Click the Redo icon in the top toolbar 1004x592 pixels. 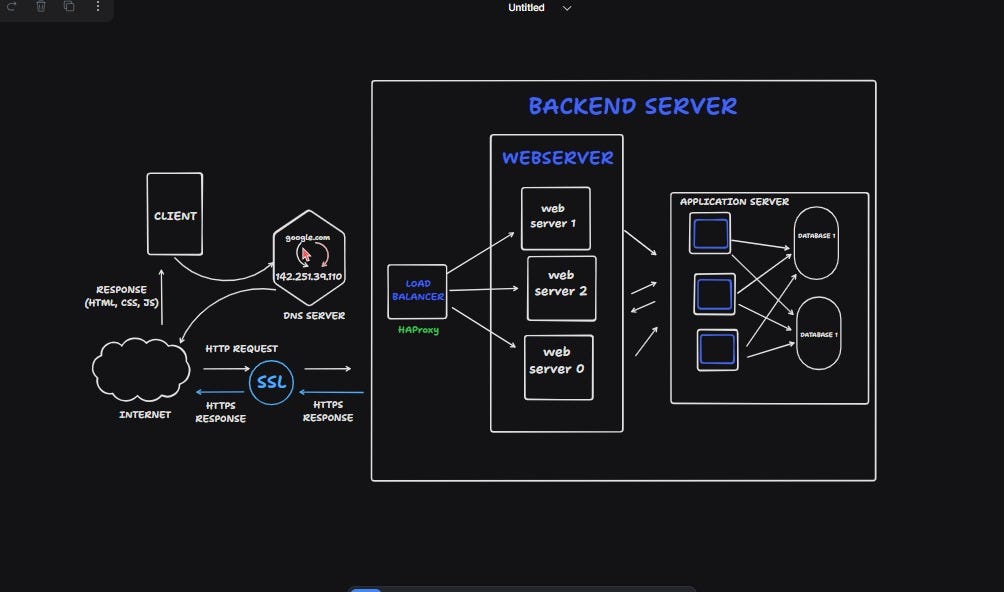point(12,7)
